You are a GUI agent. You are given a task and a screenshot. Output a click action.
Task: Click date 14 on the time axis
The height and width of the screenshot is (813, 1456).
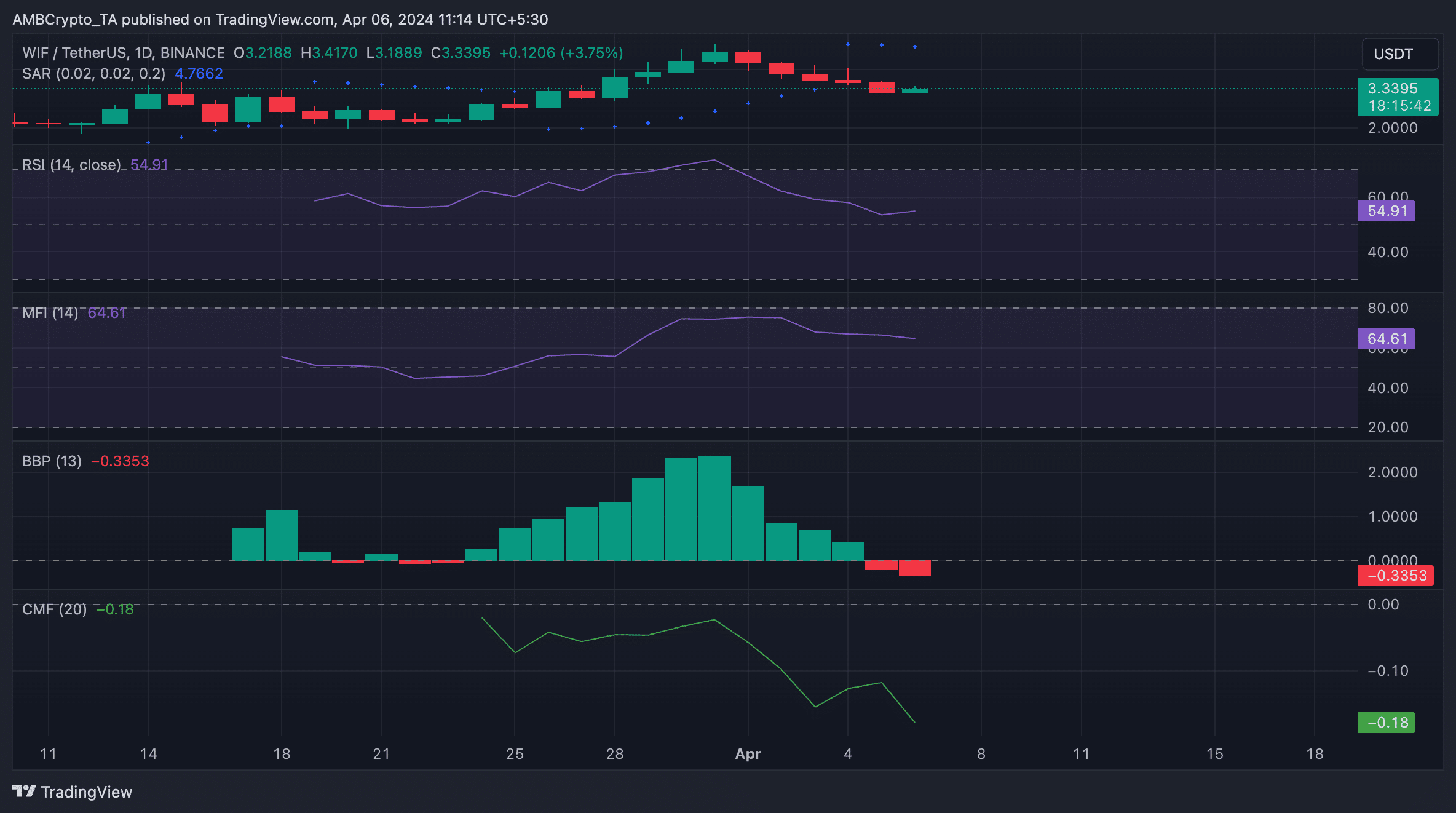click(x=148, y=754)
